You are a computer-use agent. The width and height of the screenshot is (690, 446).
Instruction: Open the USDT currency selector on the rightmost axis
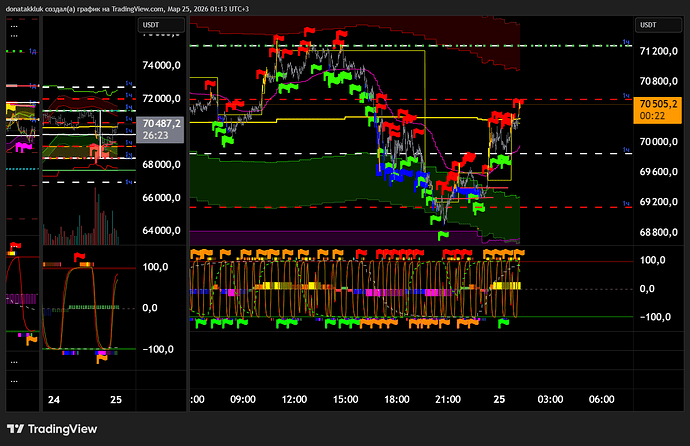(648, 23)
